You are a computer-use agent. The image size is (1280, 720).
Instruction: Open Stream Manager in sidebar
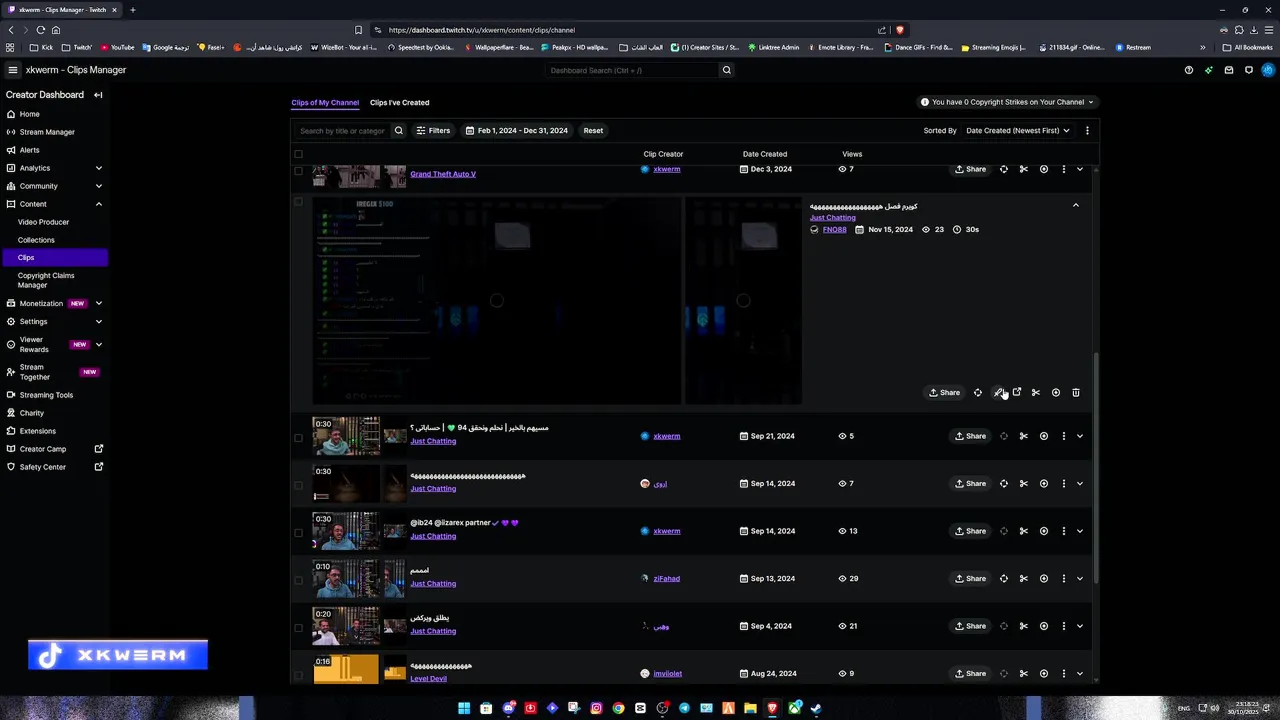tap(47, 132)
